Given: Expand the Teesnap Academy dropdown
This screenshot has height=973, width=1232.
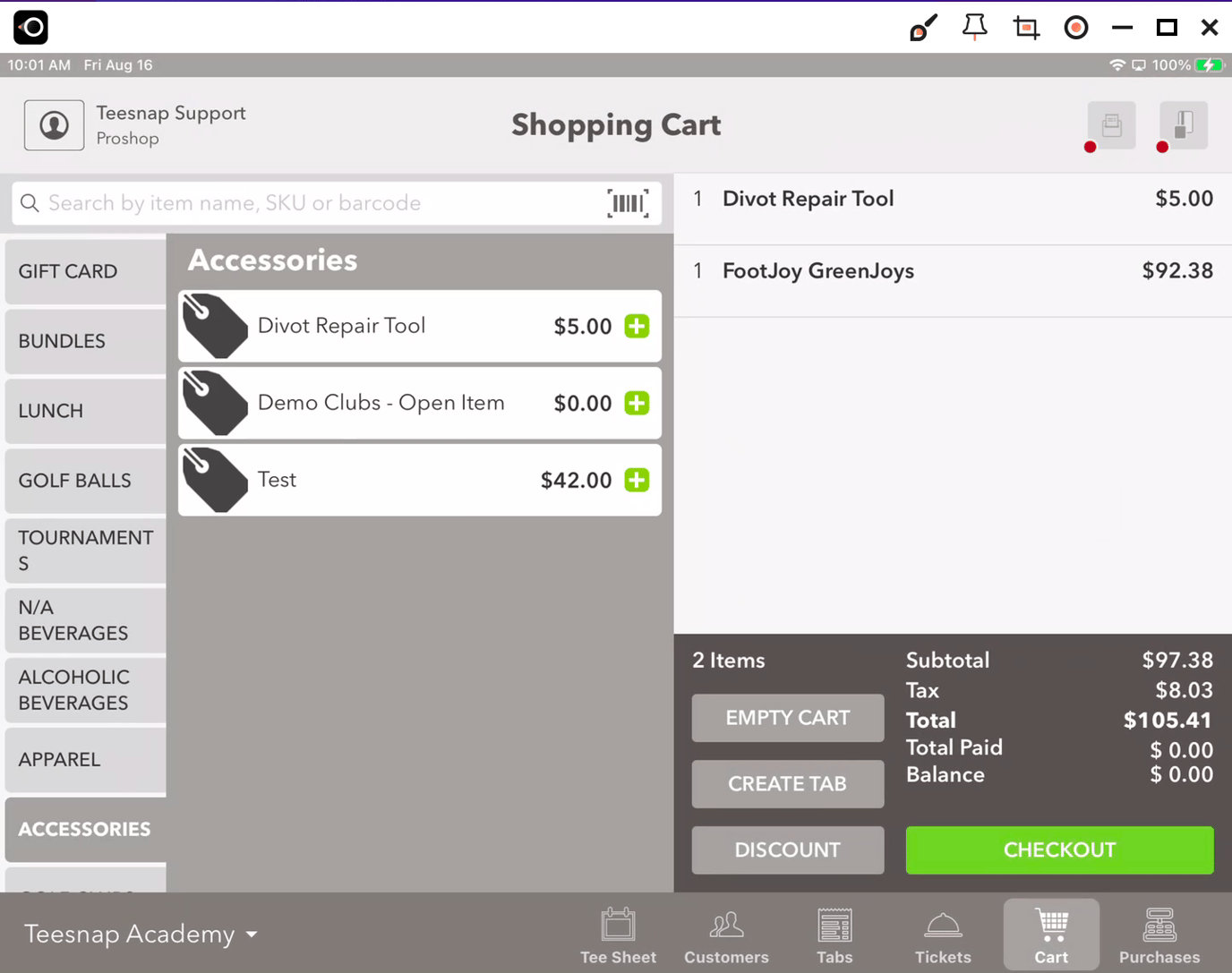Looking at the screenshot, I should (x=141, y=934).
